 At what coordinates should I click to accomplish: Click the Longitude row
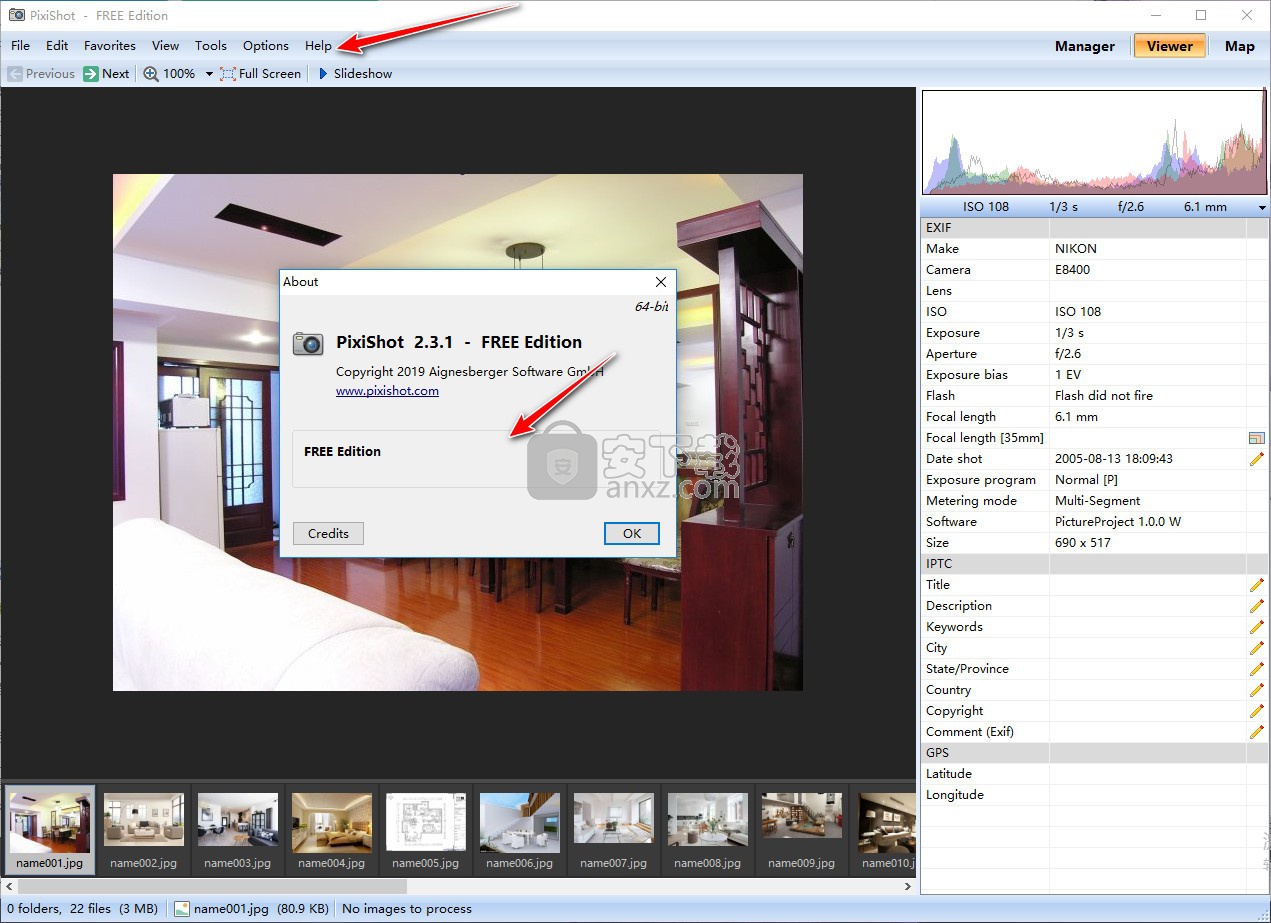click(x=1094, y=795)
